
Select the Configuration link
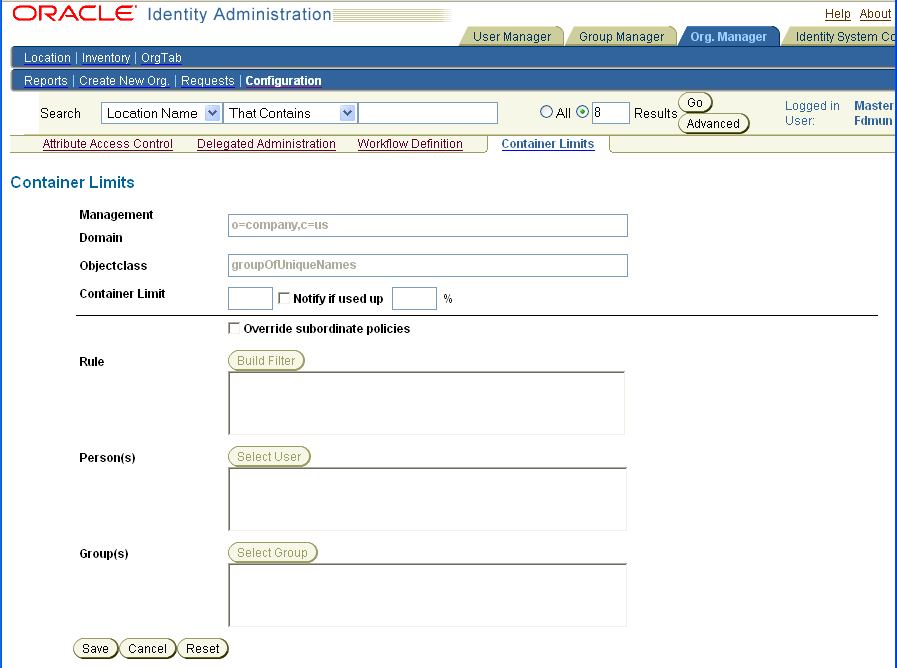point(283,81)
